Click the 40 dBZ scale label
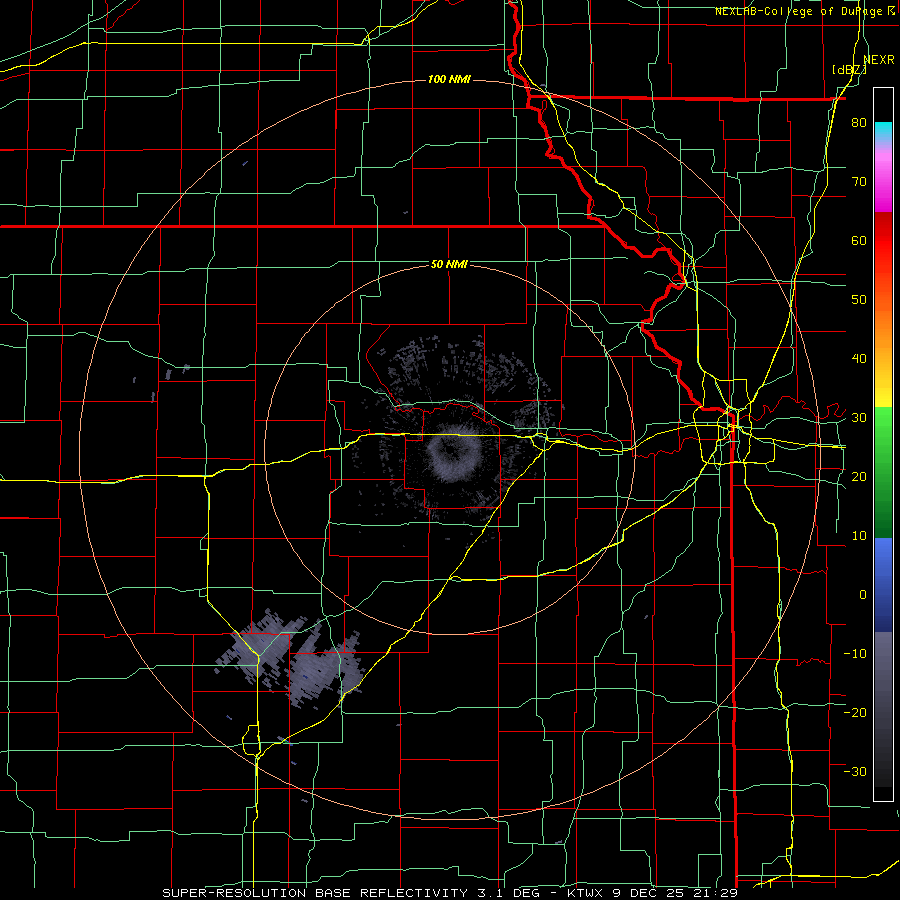This screenshot has width=900, height=900. [859, 359]
